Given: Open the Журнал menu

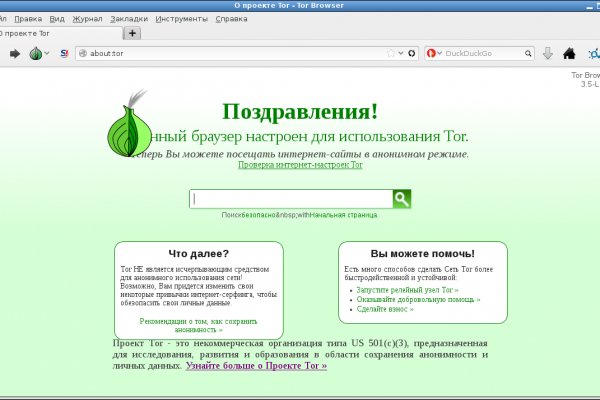Looking at the screenshot, I should 87,18.
